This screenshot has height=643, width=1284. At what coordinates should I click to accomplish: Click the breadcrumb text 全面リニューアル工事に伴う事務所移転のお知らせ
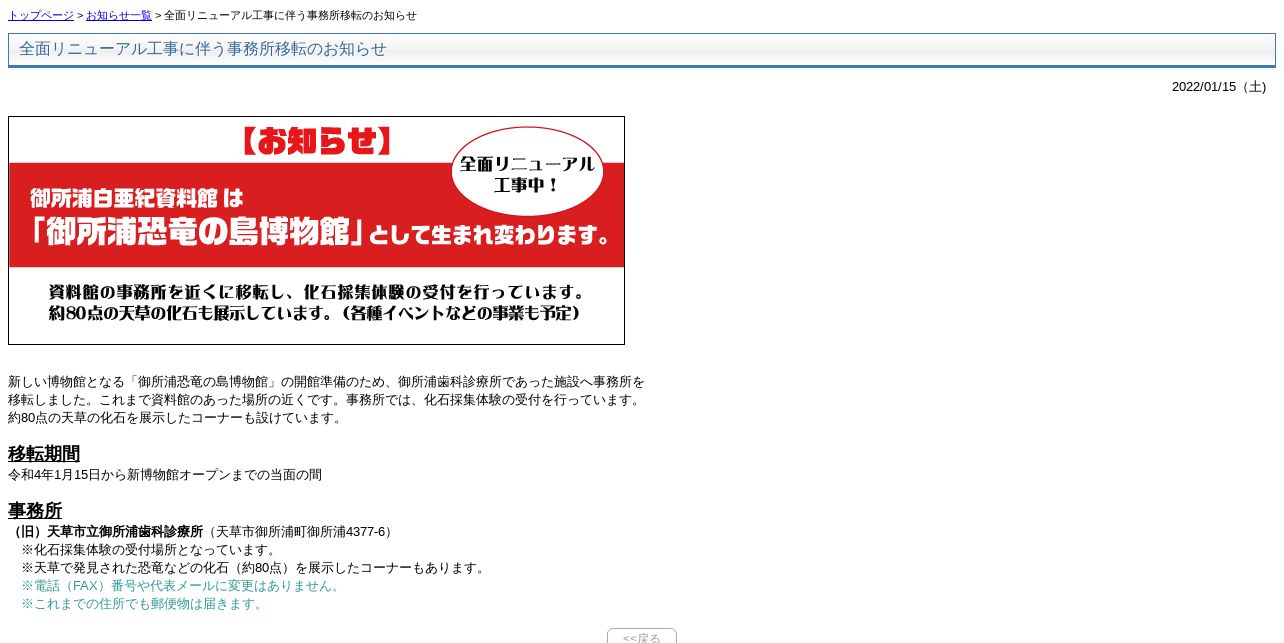point(291,16)
